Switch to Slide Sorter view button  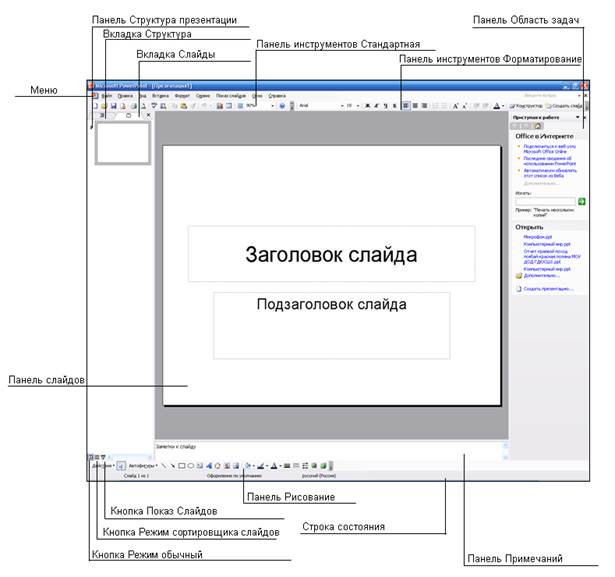97,457
